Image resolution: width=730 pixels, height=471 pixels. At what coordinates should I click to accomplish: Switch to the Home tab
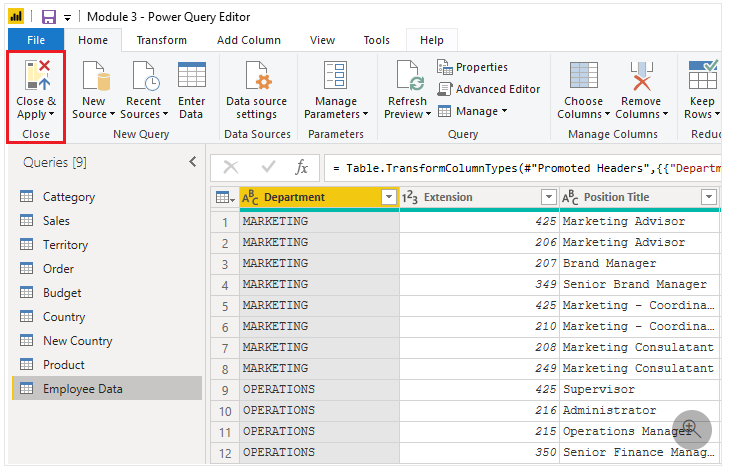click(93, 40)
